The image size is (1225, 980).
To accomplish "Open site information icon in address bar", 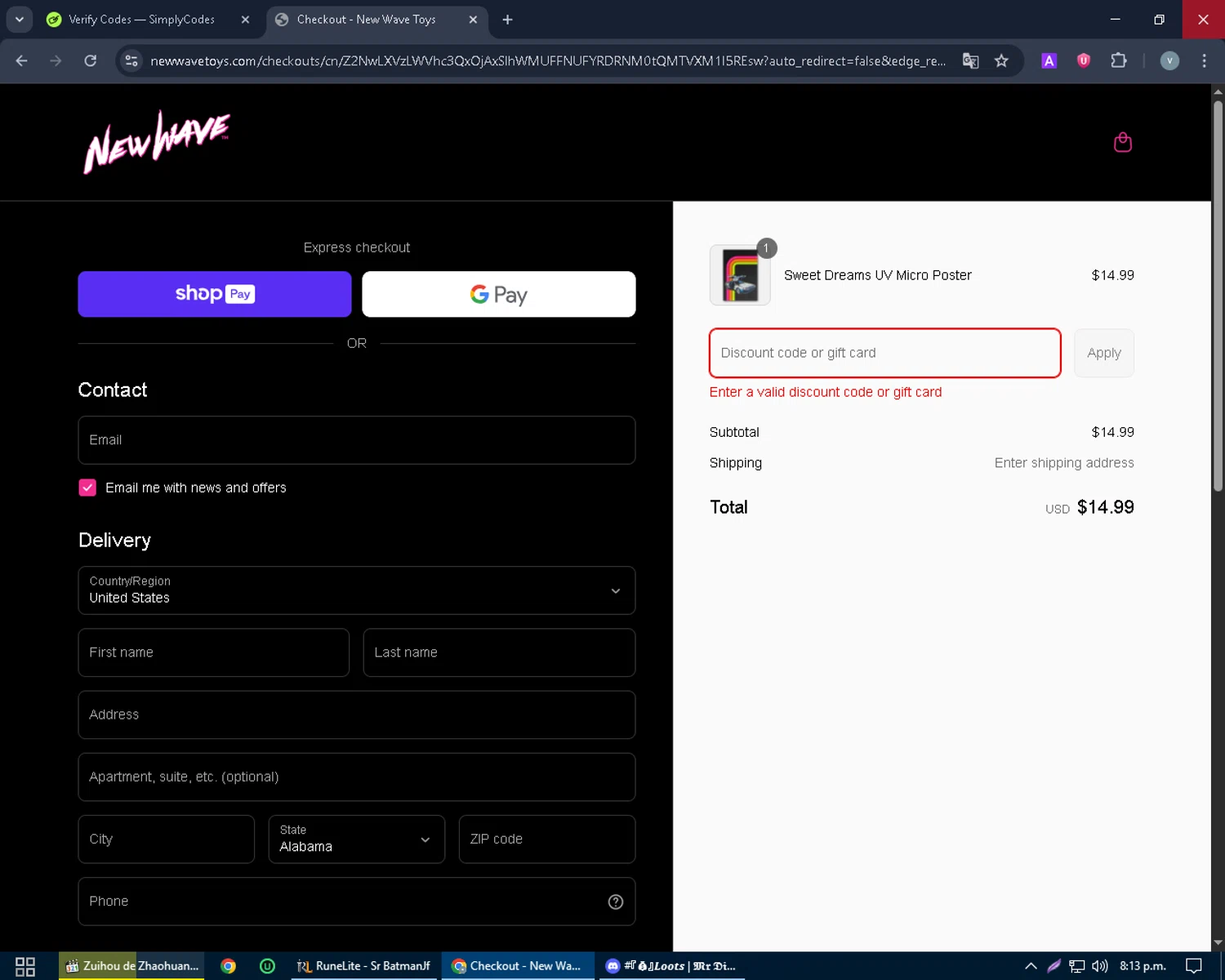I will pyautogui.click(x=131, y=60).
